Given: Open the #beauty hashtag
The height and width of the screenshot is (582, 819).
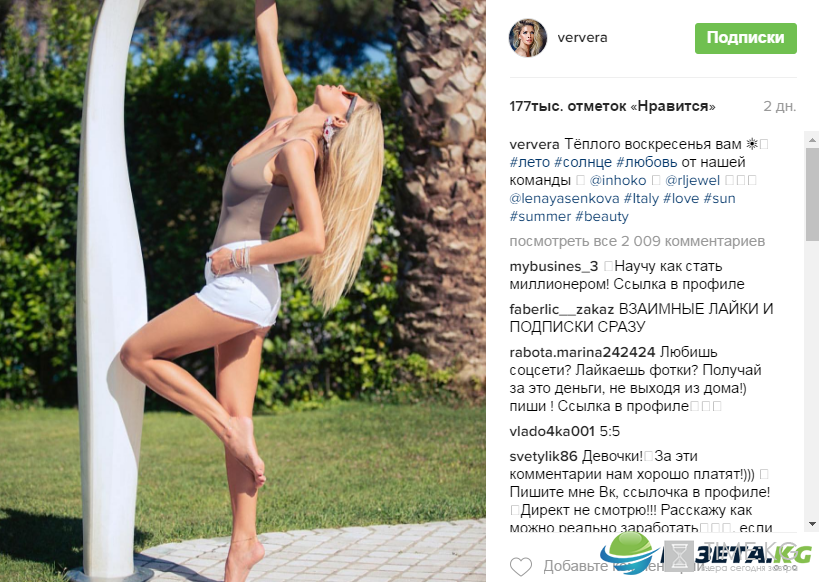Looking at the screenshot, I should [x=602, y=216].
